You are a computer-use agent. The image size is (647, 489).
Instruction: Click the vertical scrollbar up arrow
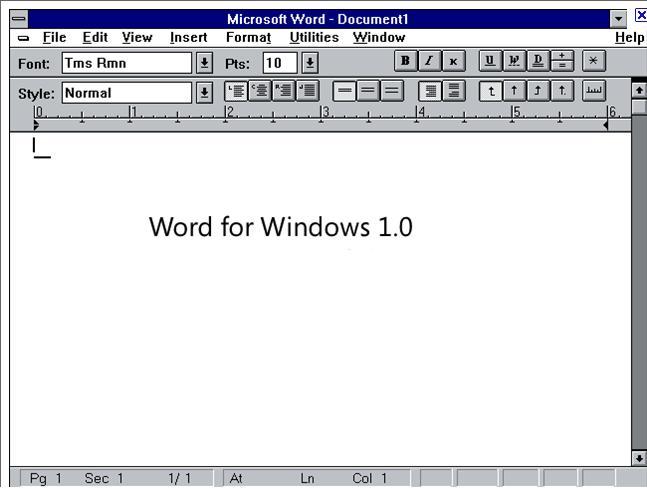pos(639,90)
